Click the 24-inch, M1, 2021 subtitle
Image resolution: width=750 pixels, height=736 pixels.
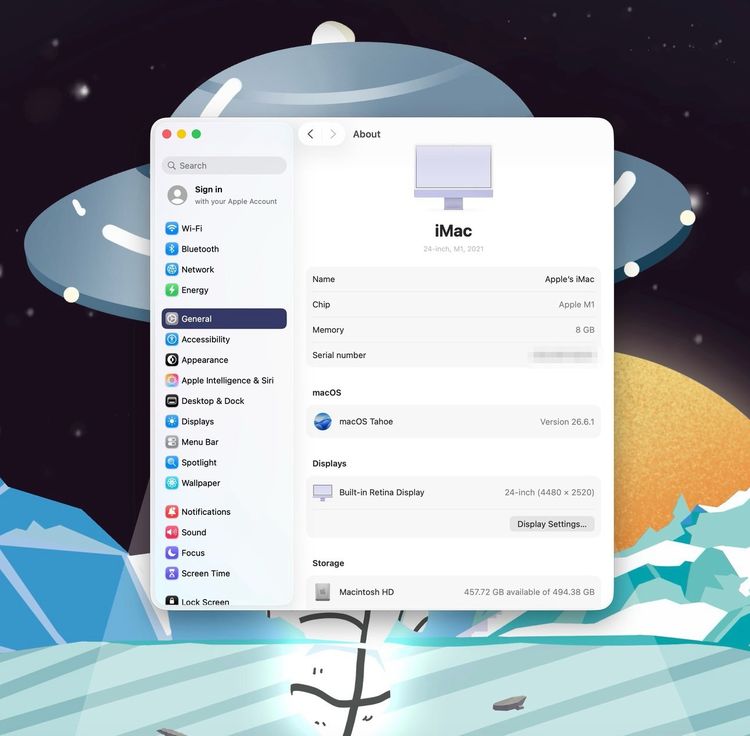(453, 249)
